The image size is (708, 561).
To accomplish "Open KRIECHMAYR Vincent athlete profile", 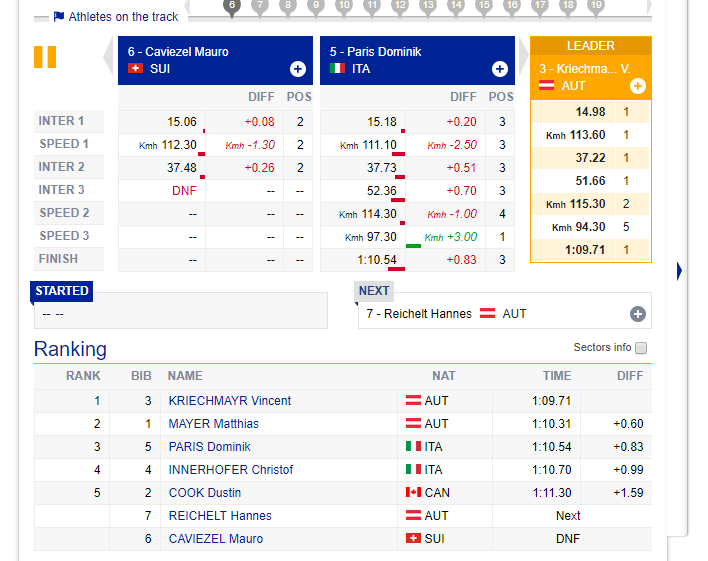I will pyautogui.click(x=230, y=401).
